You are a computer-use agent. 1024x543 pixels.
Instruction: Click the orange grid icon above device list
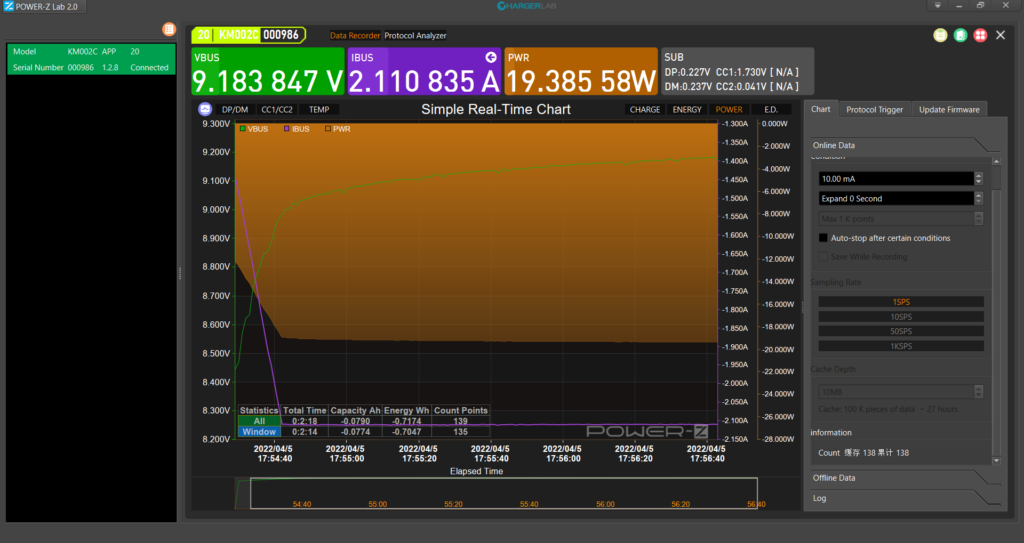[169, 29]
